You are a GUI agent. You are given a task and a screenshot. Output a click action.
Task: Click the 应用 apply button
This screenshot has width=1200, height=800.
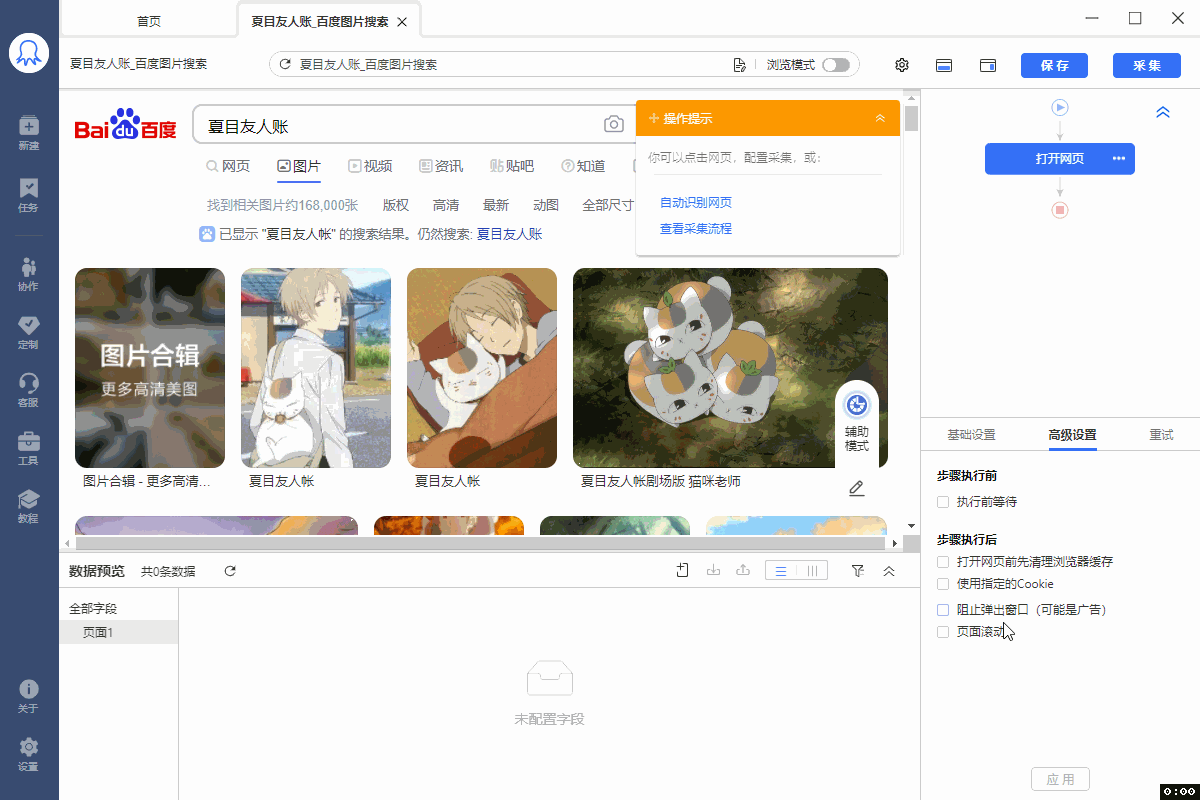tap(1060, 780)
